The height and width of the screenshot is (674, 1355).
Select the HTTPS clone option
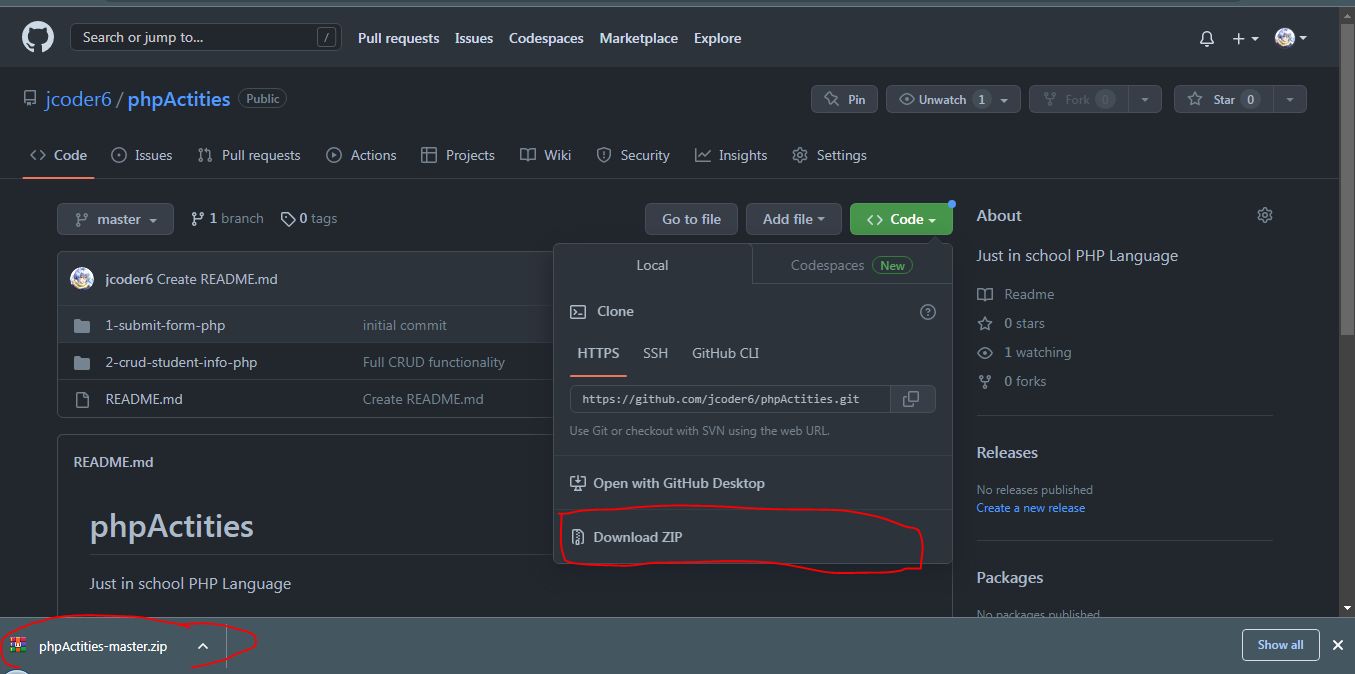[x=598, y=353]
